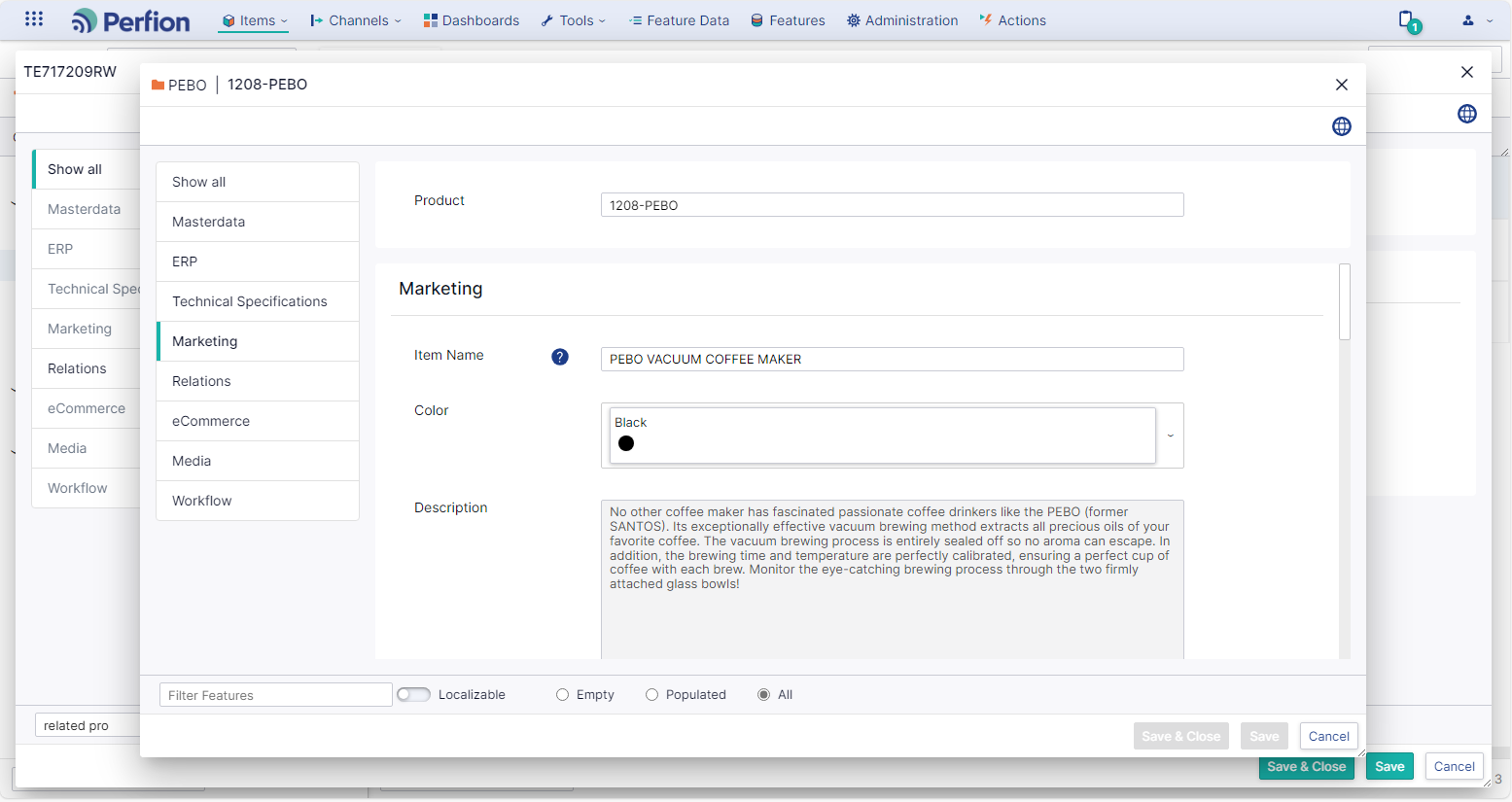This screenshot has height=802, width=1512.
Task: Click the 1208-PEBO dialog title text
Action: point(267,85)
